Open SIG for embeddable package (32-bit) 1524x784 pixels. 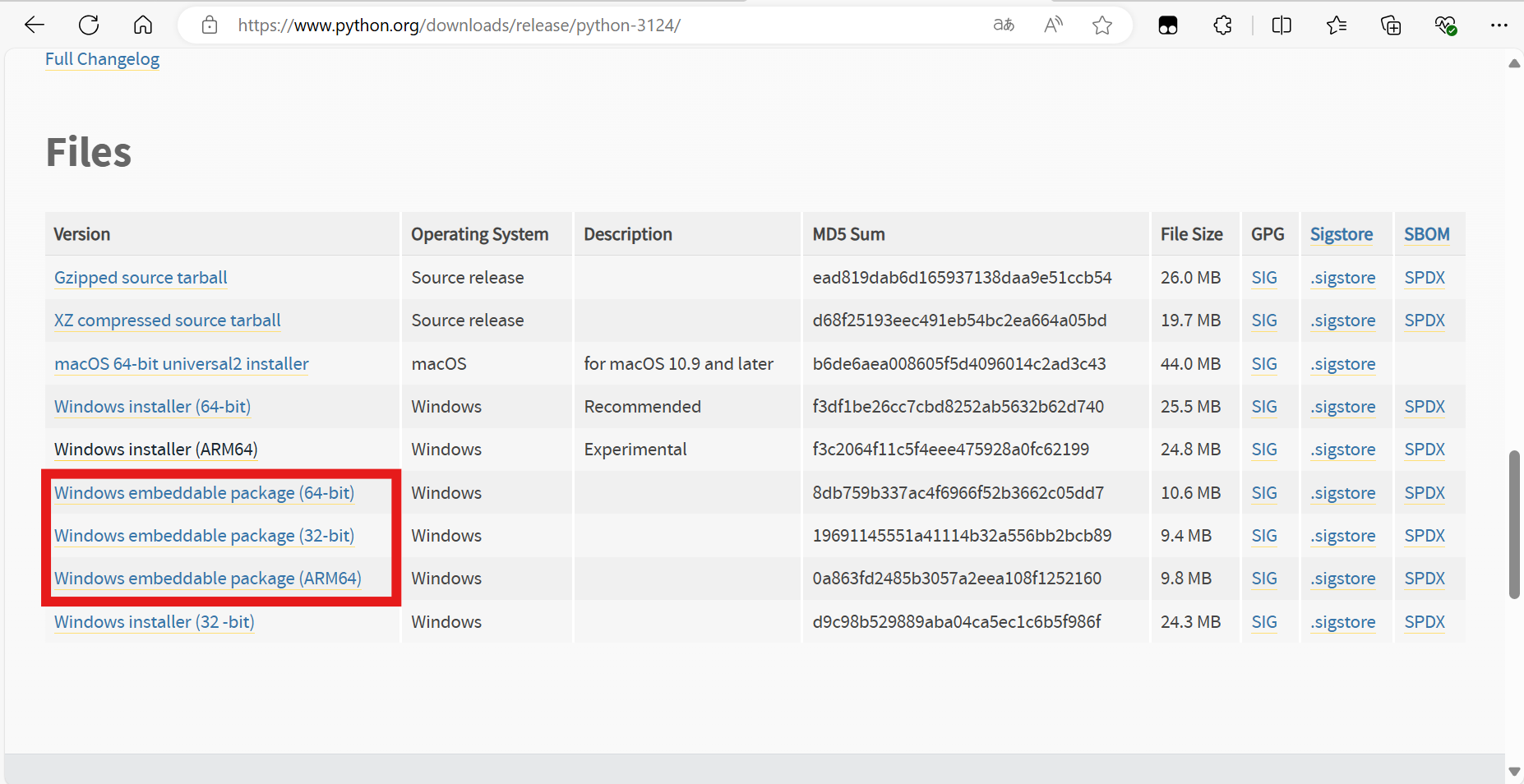point(1264,536)
